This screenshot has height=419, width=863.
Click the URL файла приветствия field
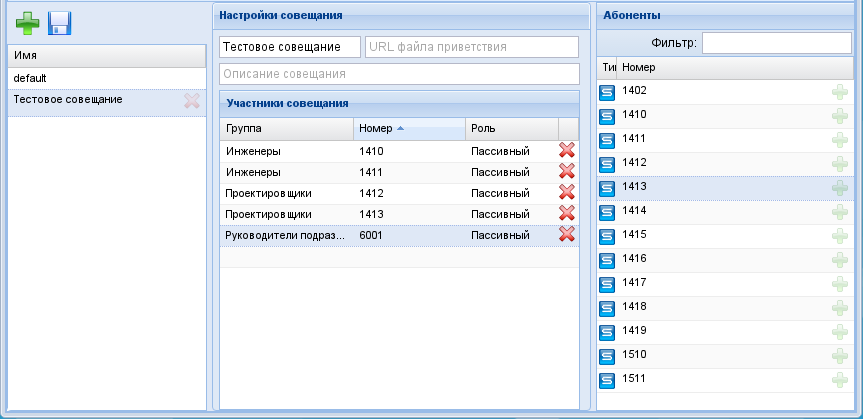pyautogui.click(x=471, y=47)
